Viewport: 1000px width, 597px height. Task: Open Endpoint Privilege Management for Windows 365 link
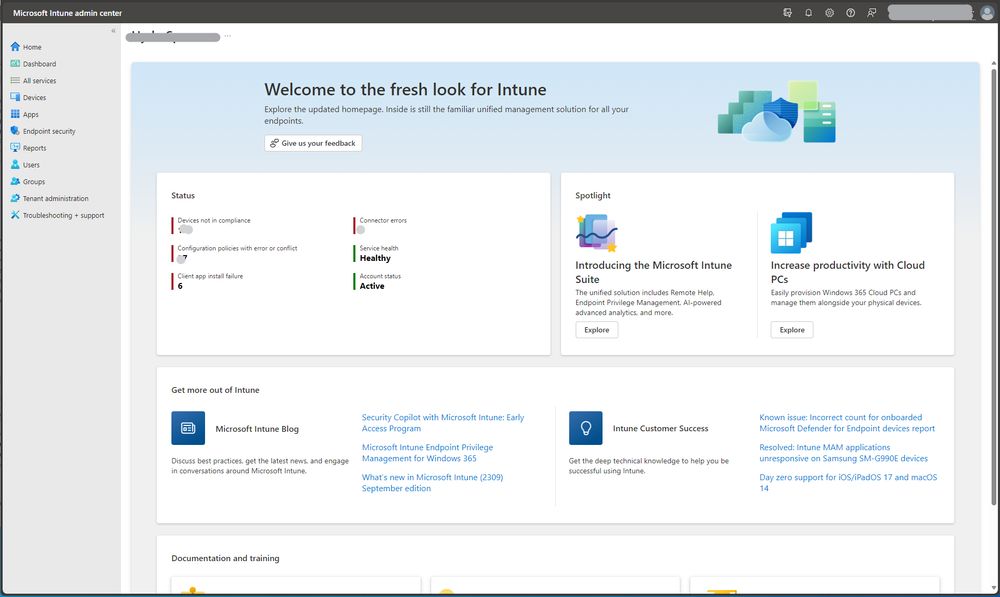click(x=427, y=453)
